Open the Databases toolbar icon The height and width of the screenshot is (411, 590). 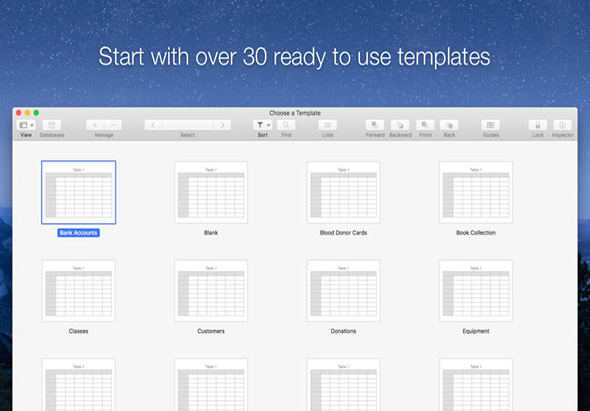point(52,125)
